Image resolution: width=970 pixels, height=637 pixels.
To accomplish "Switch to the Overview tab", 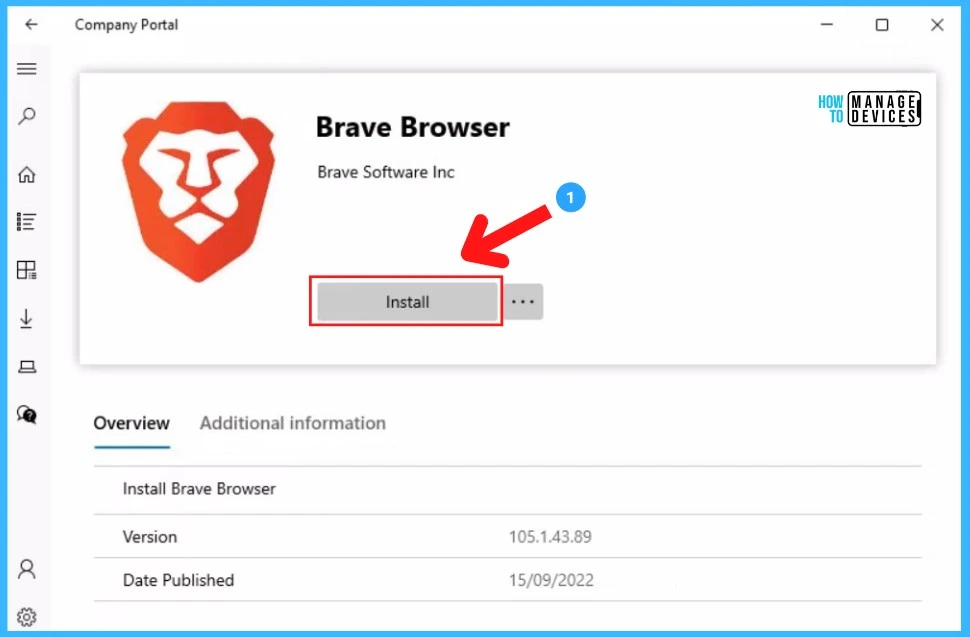I will [x=131, y=423].
